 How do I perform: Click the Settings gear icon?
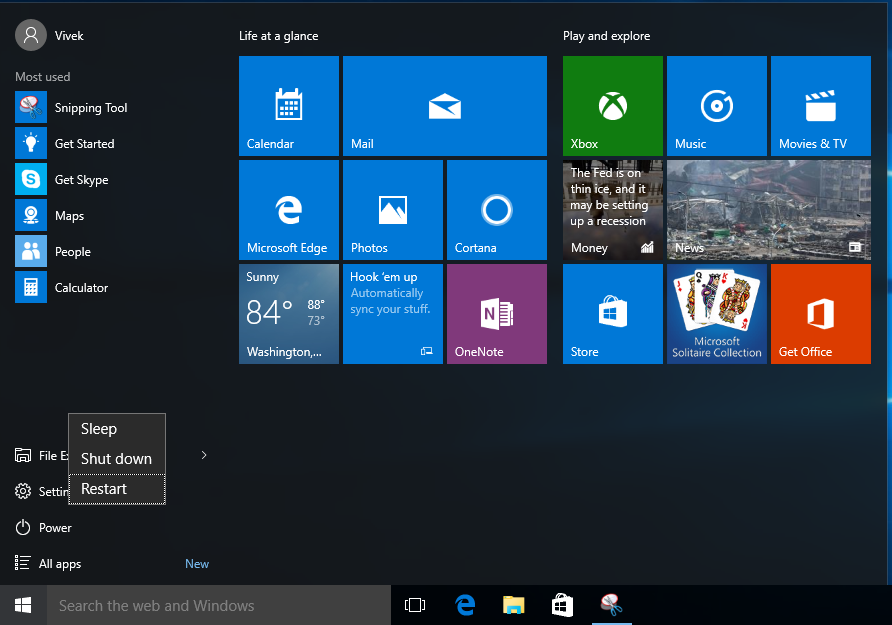(23, 491)
